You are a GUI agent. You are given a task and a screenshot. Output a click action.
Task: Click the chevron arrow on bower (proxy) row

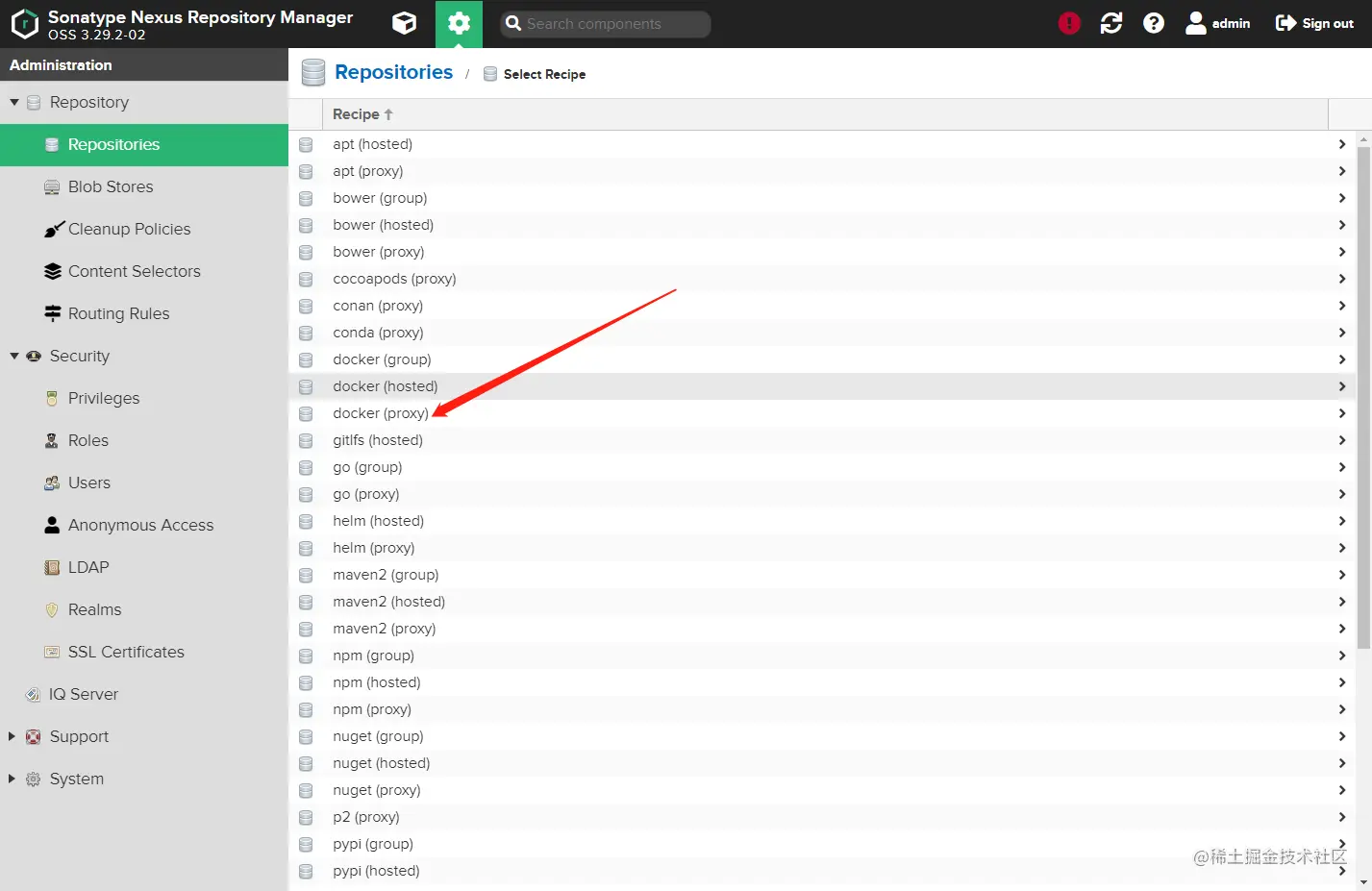point(1341,252)
